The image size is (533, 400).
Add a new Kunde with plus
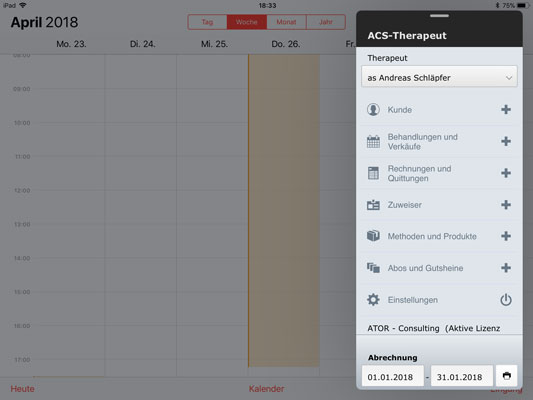(x=506, y=109)
